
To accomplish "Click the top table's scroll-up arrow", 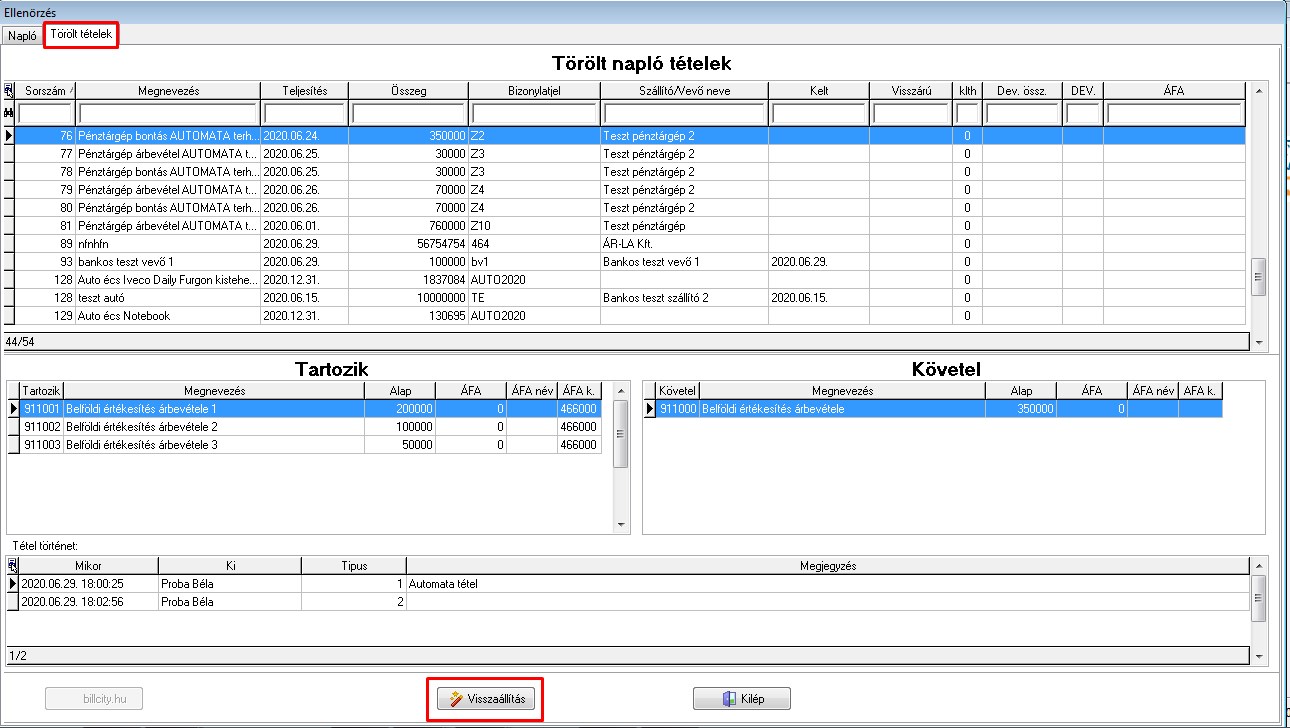I will point(1258,90).
